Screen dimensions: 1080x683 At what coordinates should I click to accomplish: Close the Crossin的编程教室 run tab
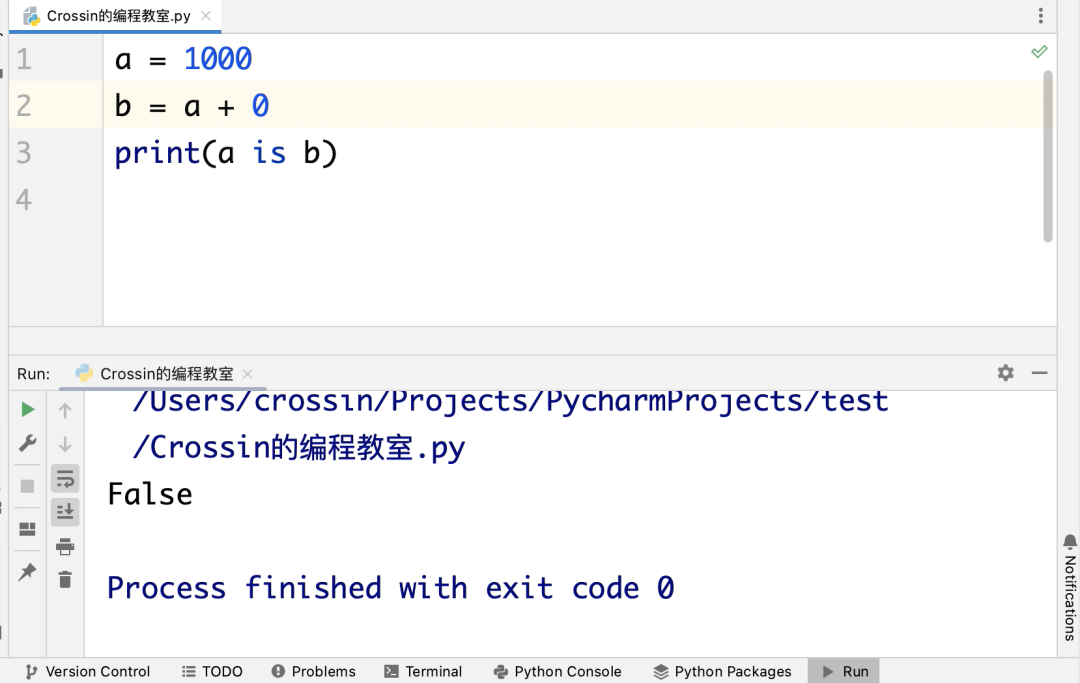tap(248, 374)
